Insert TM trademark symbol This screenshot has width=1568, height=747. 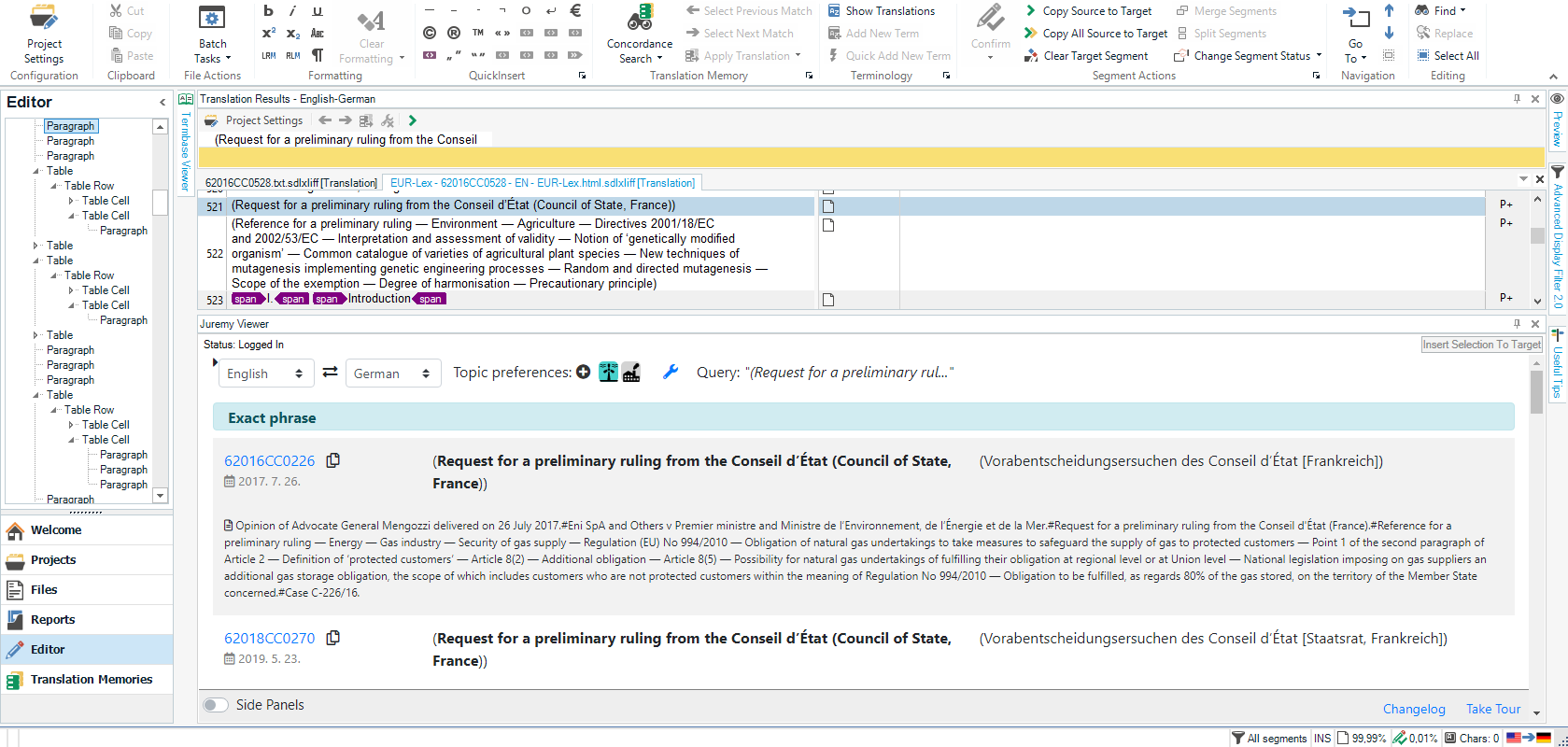[478, 33]
